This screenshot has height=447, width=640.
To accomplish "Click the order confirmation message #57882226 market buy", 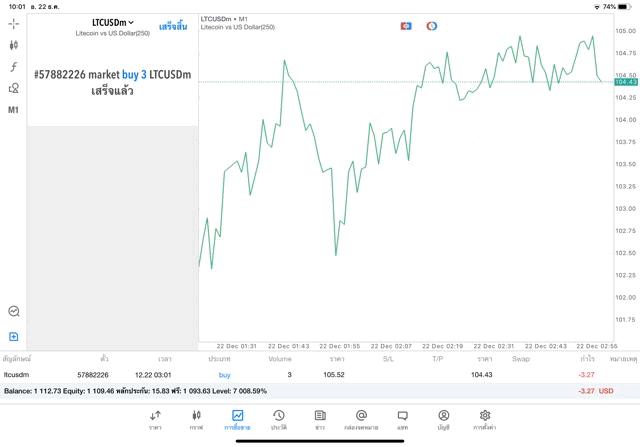I will point(112,82).
